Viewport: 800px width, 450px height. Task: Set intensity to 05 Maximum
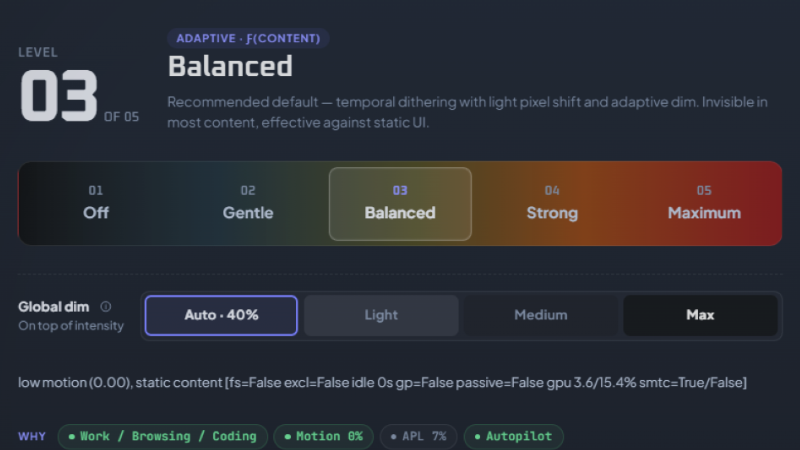point(704,204)
